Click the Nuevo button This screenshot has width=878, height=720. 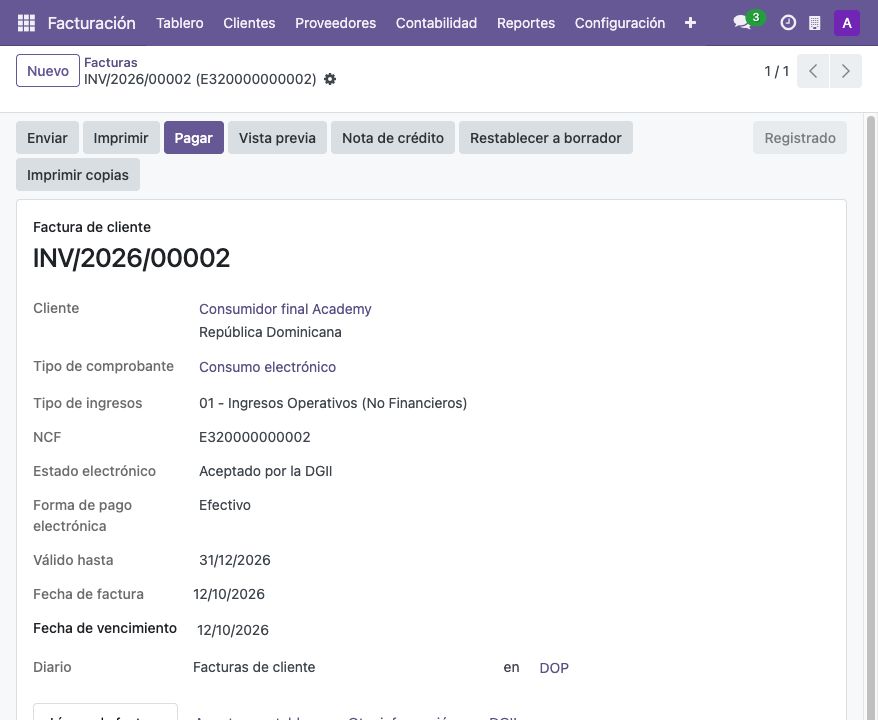point(48,71)
